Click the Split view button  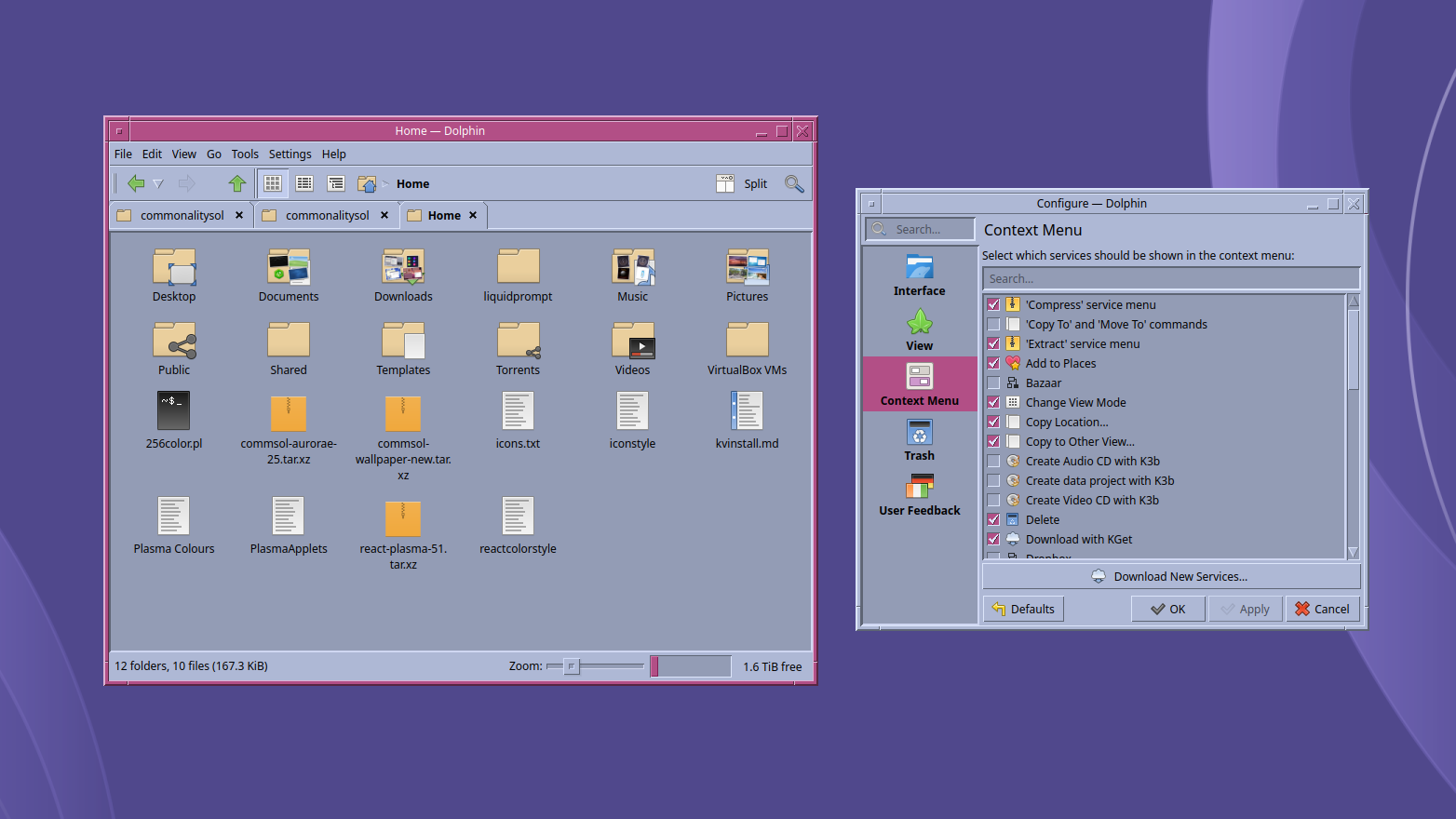pos(742,183)
